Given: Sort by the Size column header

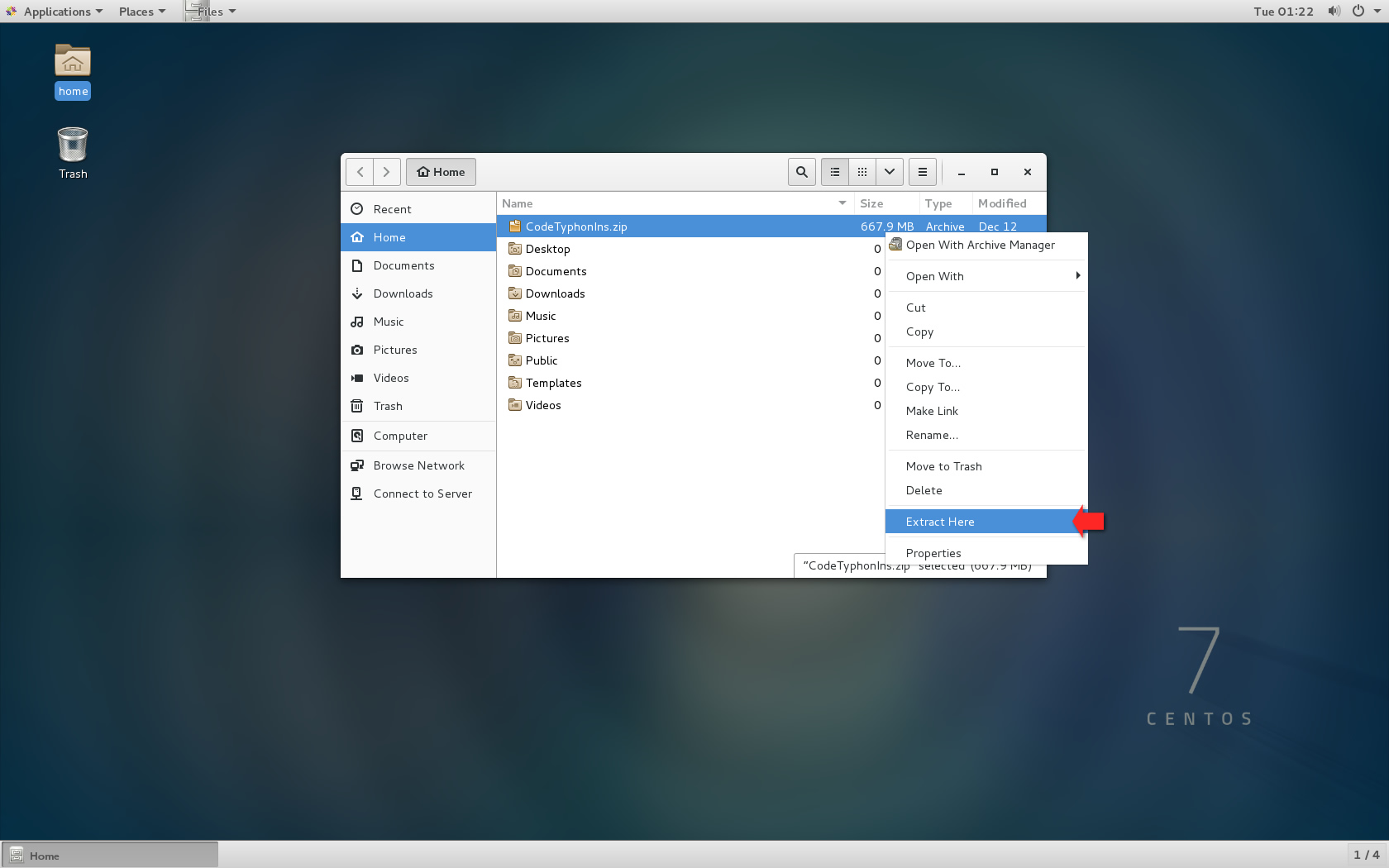Looking at the screenshot, I should (x=886, y=203).
